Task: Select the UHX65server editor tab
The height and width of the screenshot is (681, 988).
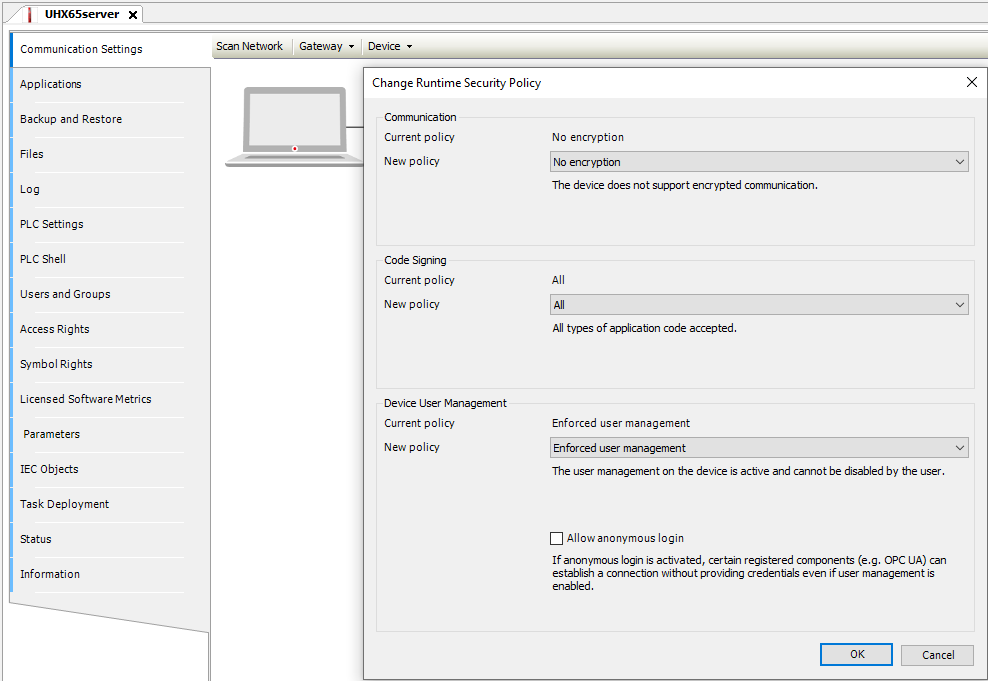Action: 80,15
